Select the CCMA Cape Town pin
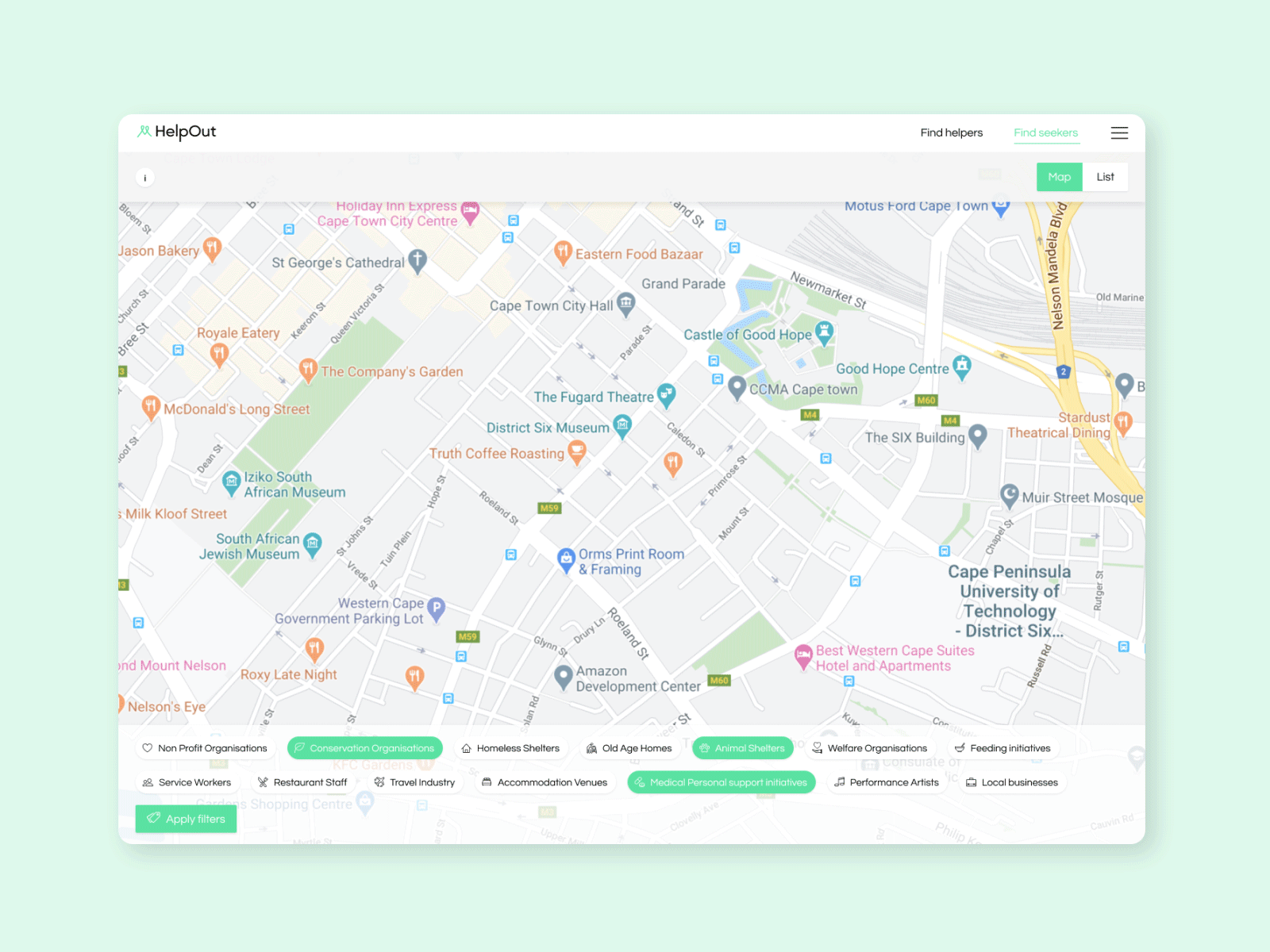The height and width of the screenshot is (952, 1270). coord(737,388)
